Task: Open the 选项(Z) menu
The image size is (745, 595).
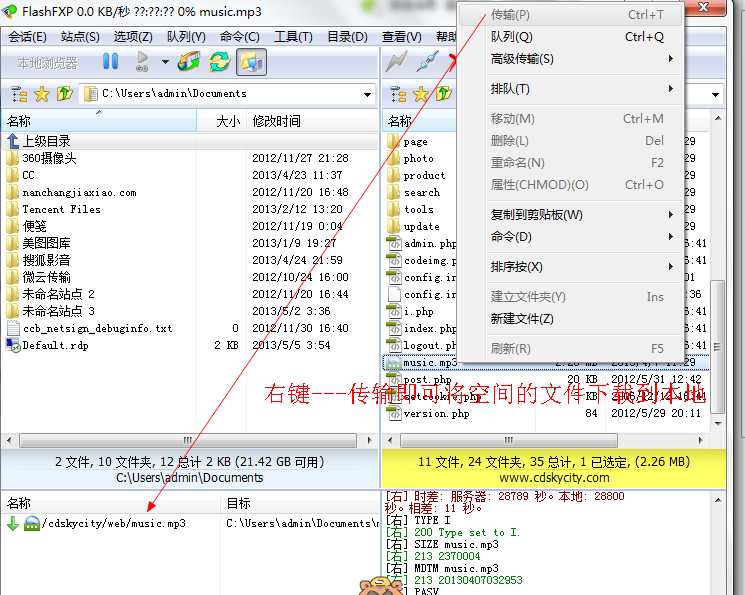Action: point(133,37)
